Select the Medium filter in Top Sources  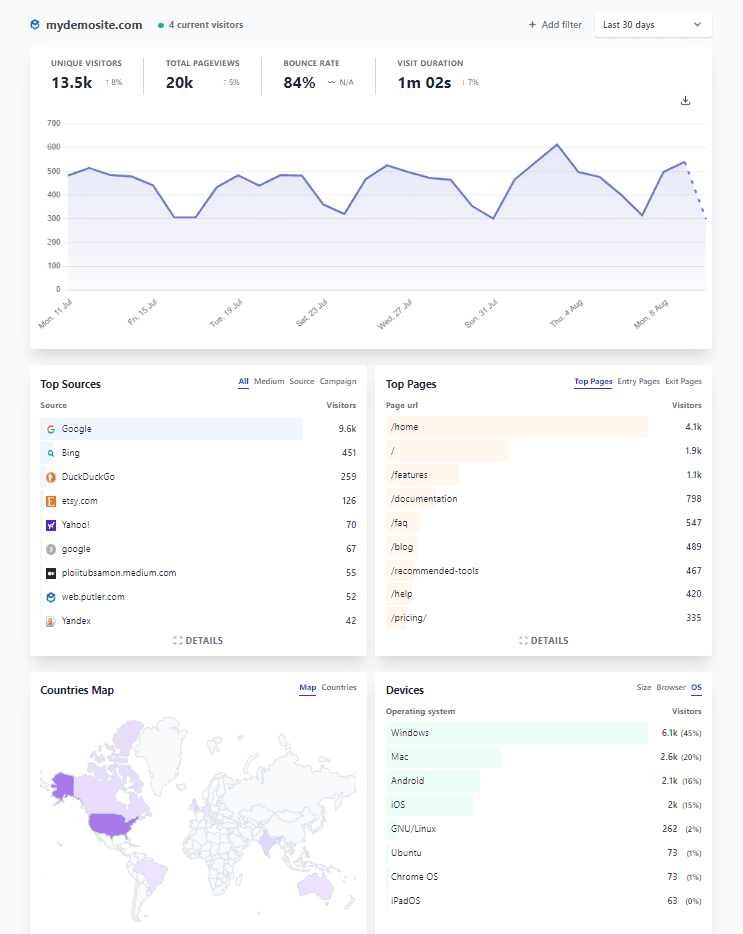pyautogui.click(x=267, y=380)
